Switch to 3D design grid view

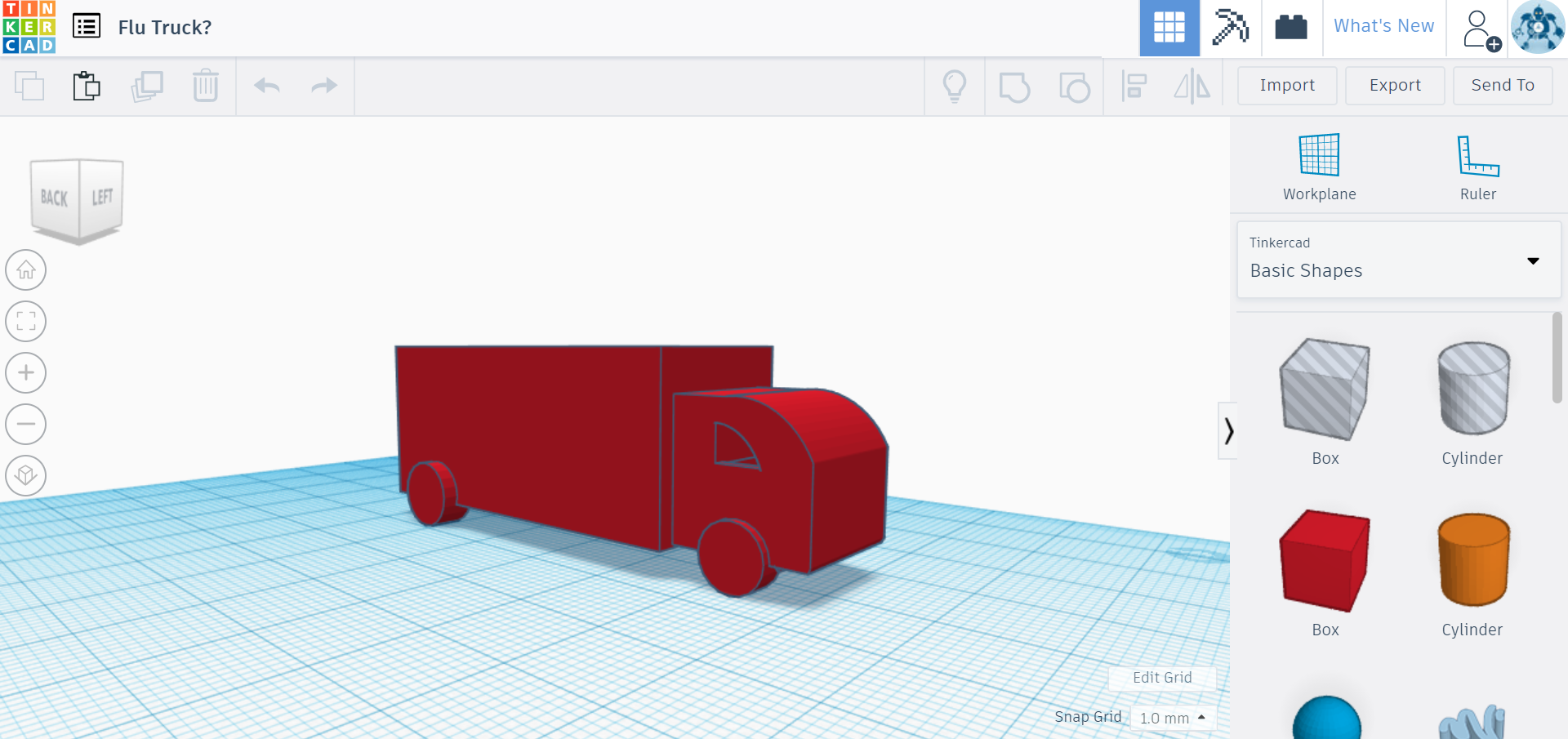pyautogui.click(x=1169, y=28)
